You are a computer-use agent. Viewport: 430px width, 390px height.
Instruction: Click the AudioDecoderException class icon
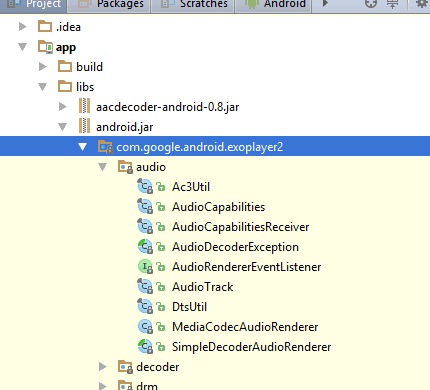click(x=145, y=247)
